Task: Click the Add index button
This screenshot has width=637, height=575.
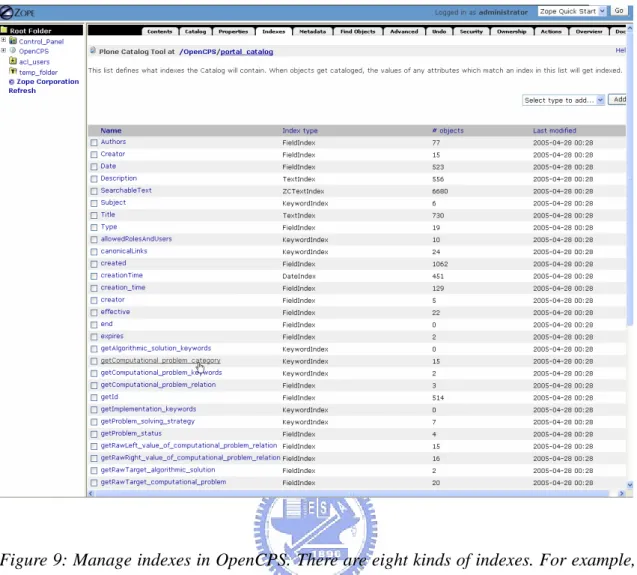Action: [618, 100]
